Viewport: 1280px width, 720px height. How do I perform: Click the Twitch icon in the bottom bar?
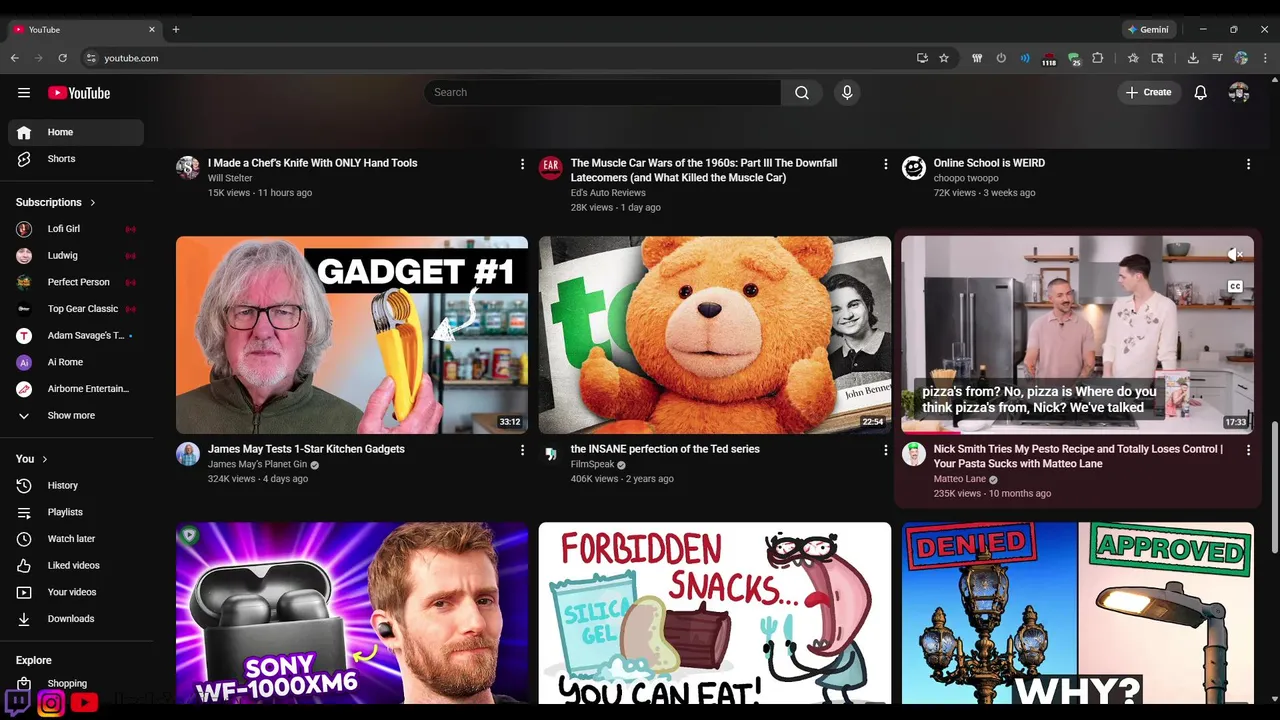point(17,702)
